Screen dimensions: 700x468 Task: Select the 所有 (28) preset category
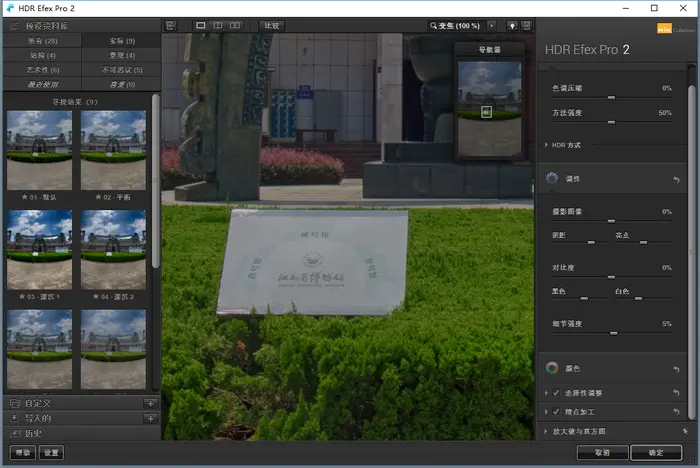tap(42, 41)
